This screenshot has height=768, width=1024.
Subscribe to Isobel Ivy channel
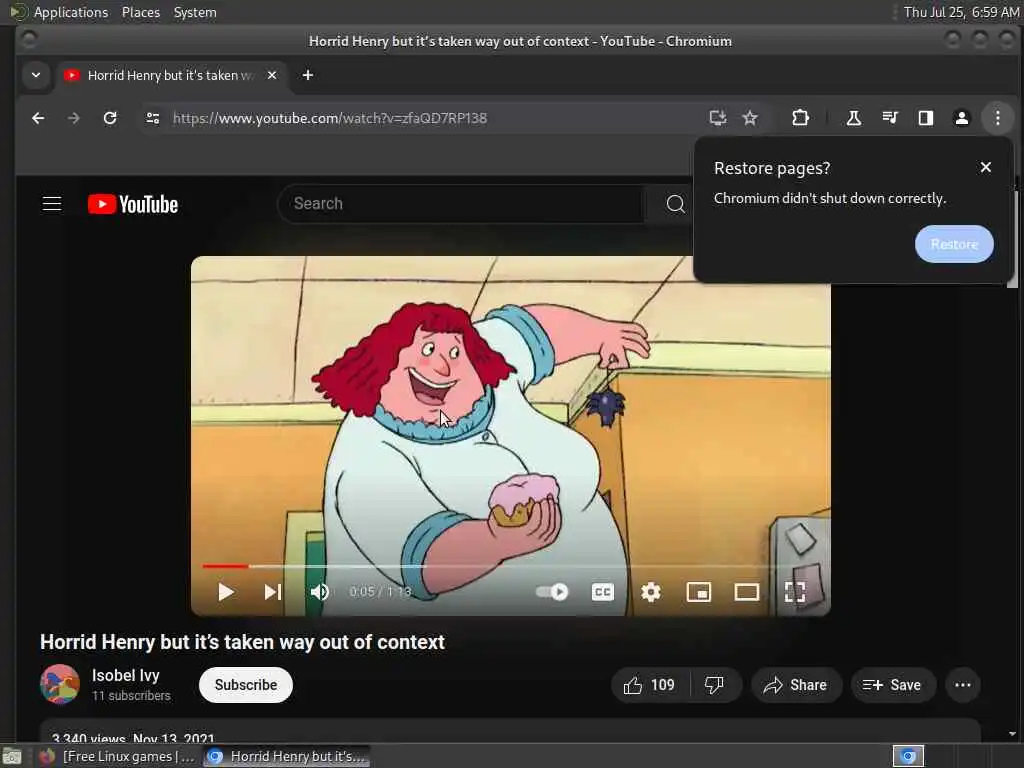coord(246,685)
